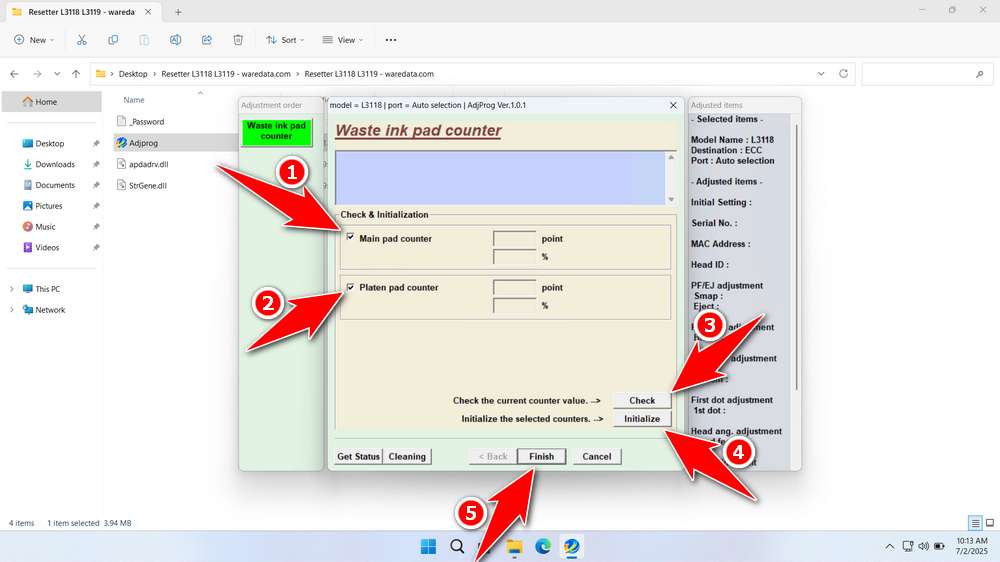This screenshot has height=562, width=1000.
Task: Click the Explorer search box
Action: point(927,74)
